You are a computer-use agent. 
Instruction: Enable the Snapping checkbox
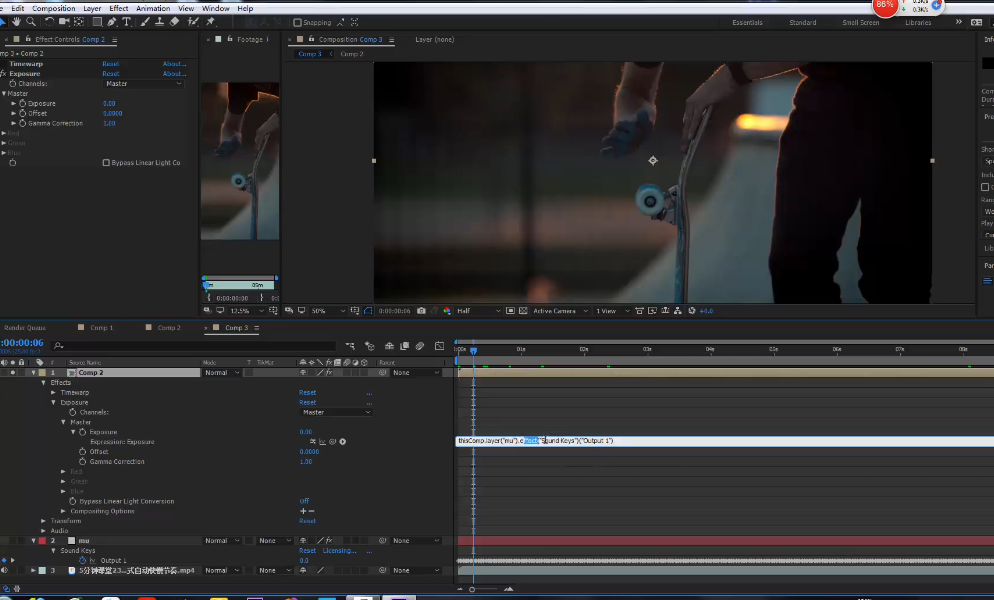(297, 22)
